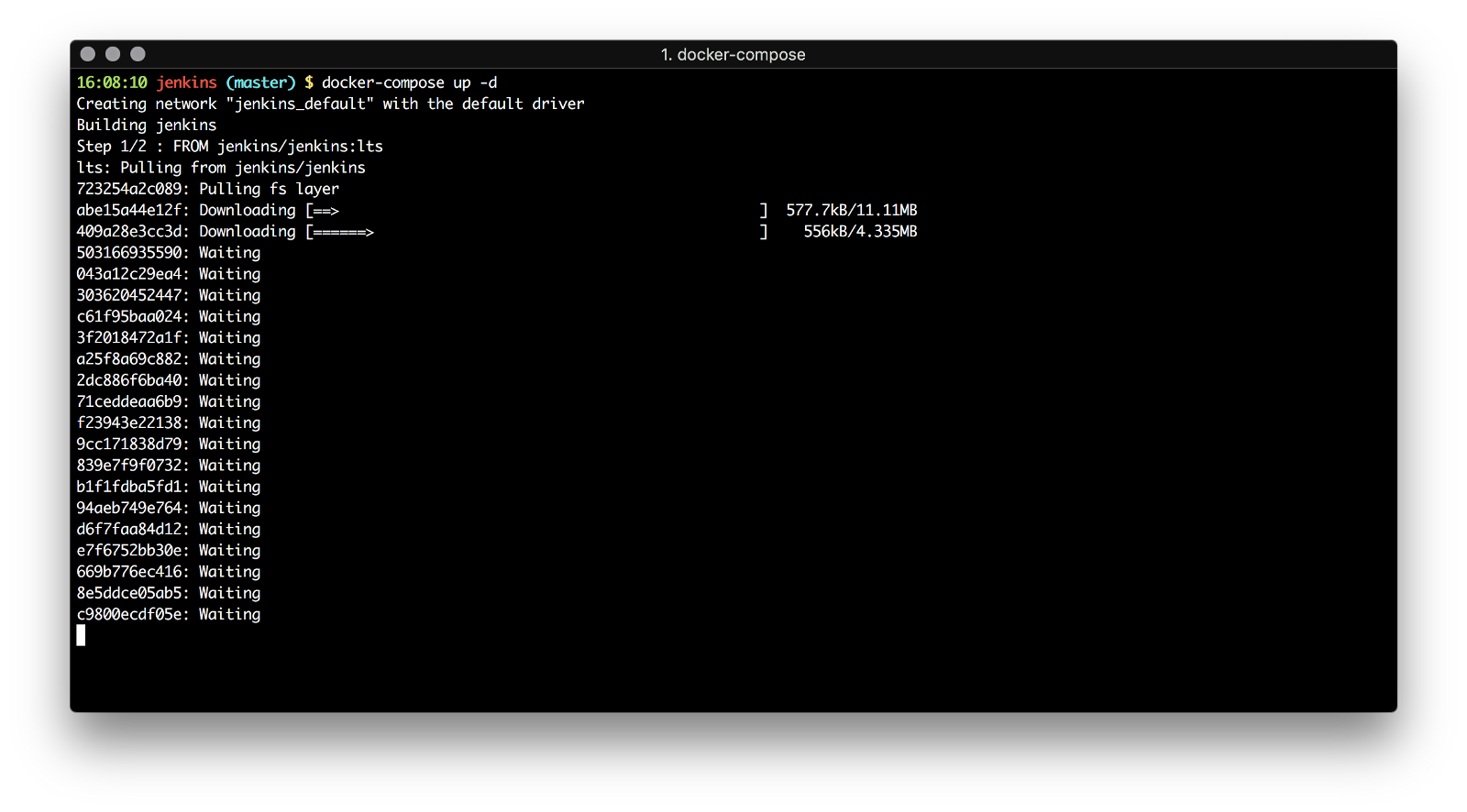Click the minimize window button
Screen dimensions: 1467x812
click(113, 54)
